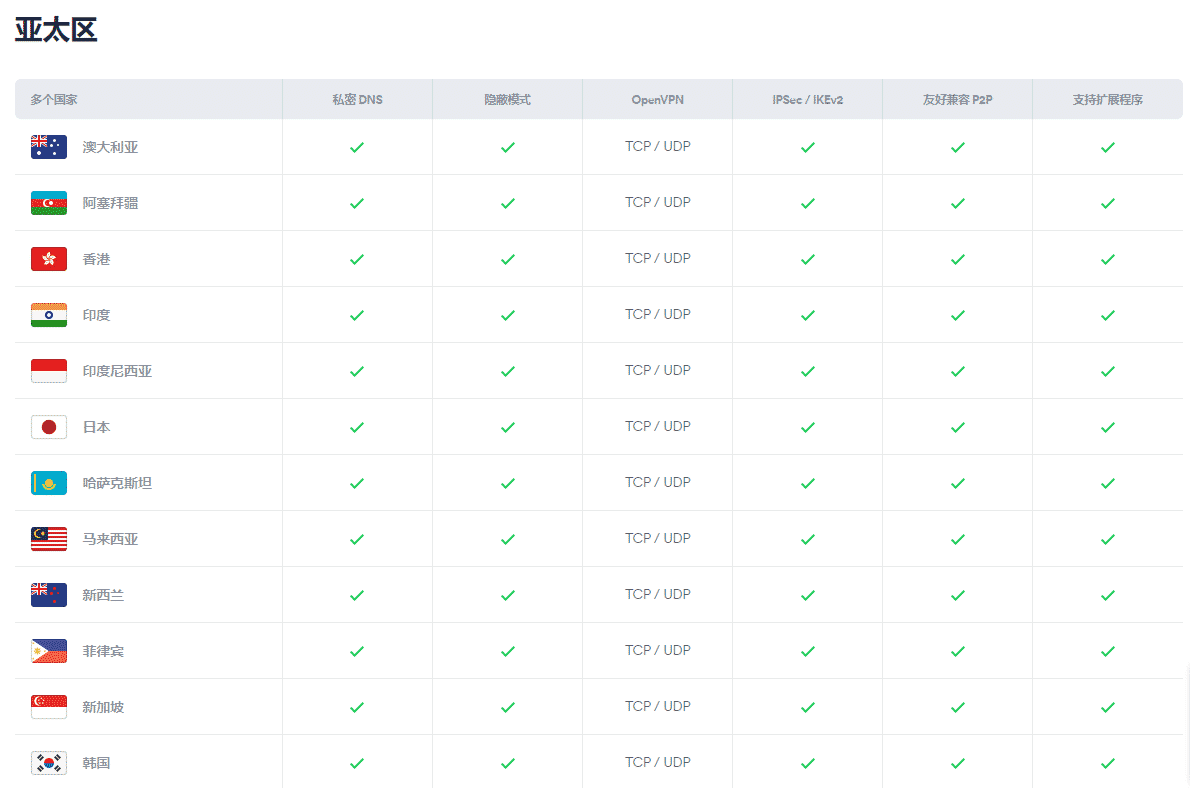
Task: Click the 印度尼西亚 country name
Action: pyautogui.click(x=117, y=371)
